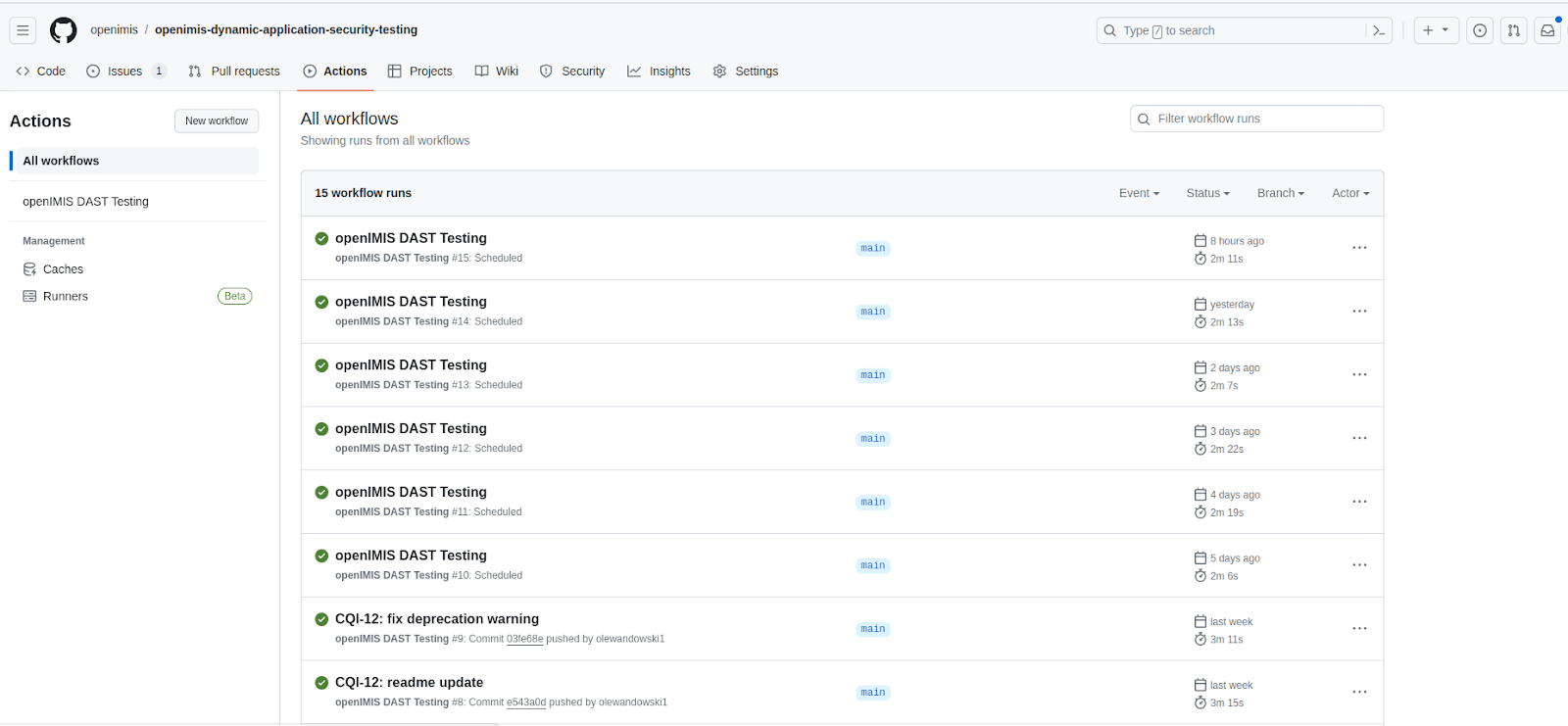Open options menu for run #15
Screen dimensions: 1568x726
[1359, 248]
